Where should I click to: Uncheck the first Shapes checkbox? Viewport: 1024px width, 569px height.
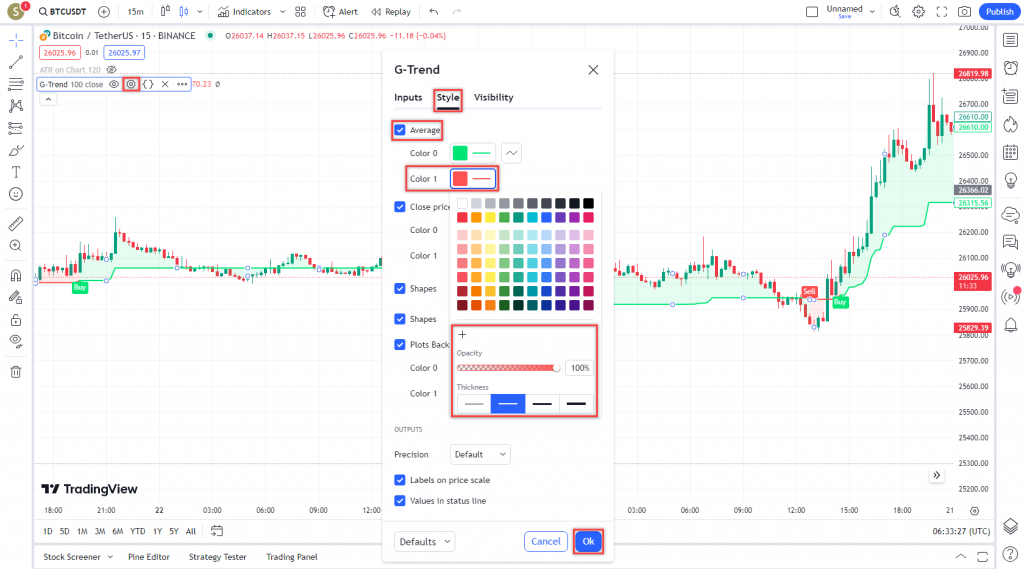[x=400, y=288]
